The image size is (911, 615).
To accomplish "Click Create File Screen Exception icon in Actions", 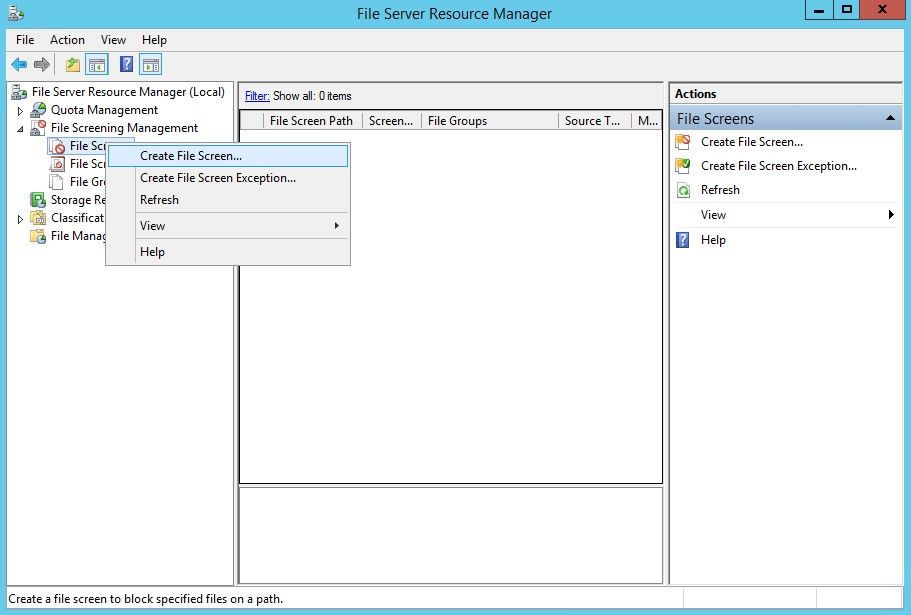I will click(683, 166).
